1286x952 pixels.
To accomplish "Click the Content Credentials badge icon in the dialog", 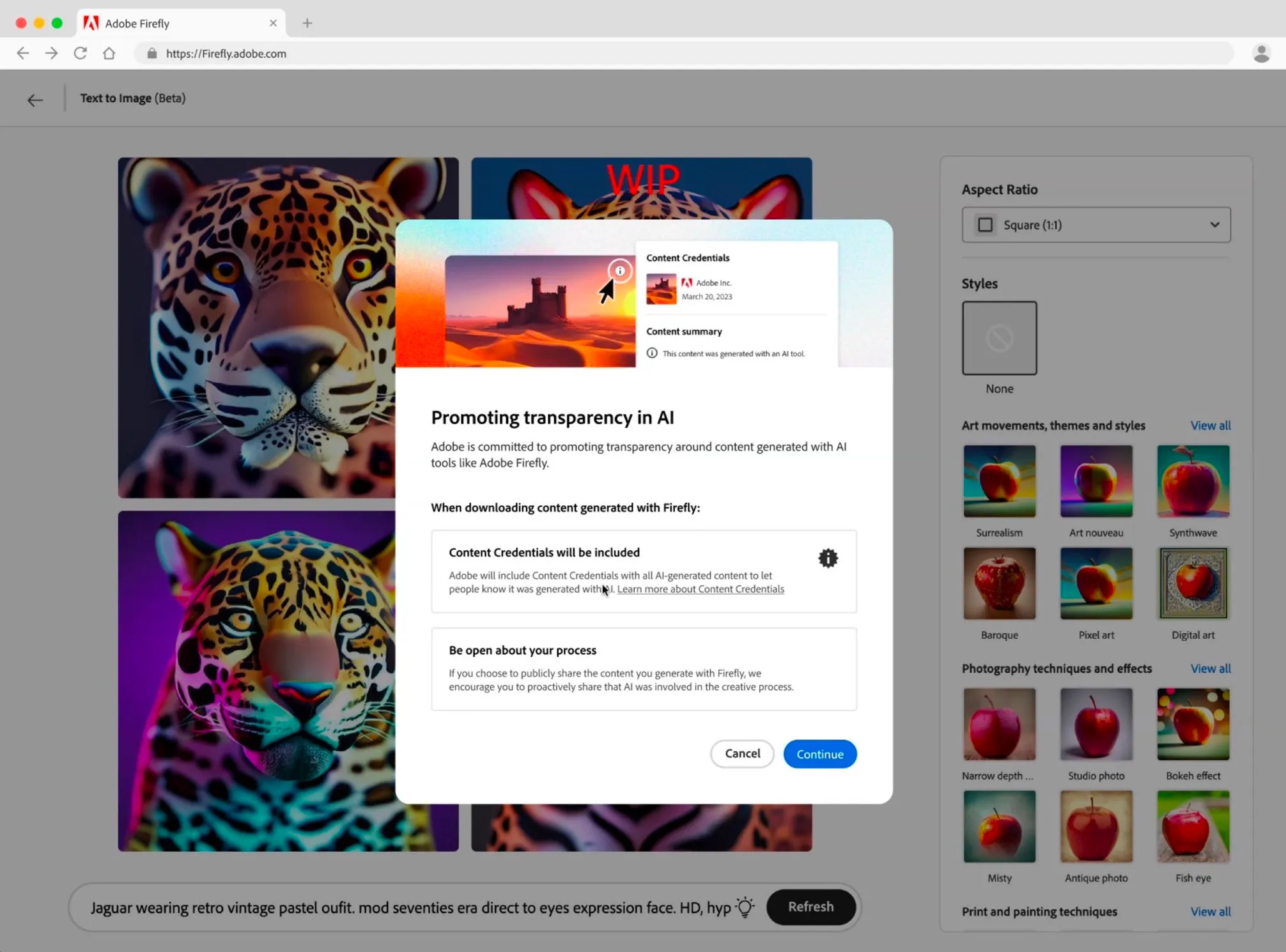I will (828, 558).
